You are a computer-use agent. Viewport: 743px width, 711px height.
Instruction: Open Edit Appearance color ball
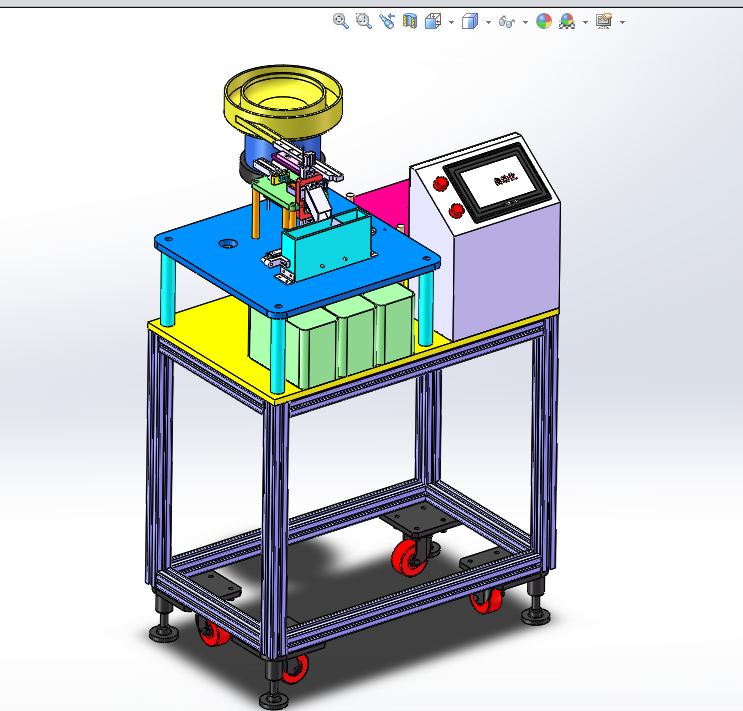544,21
